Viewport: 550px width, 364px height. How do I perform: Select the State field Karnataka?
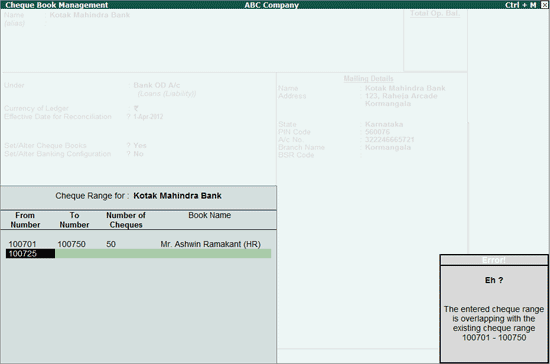(x=384, y=124)
